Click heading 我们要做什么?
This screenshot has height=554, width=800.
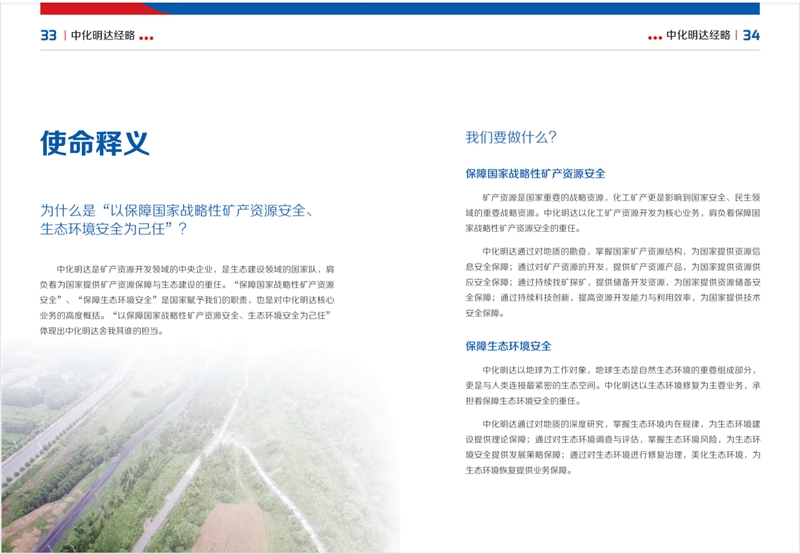pos(511,137)
